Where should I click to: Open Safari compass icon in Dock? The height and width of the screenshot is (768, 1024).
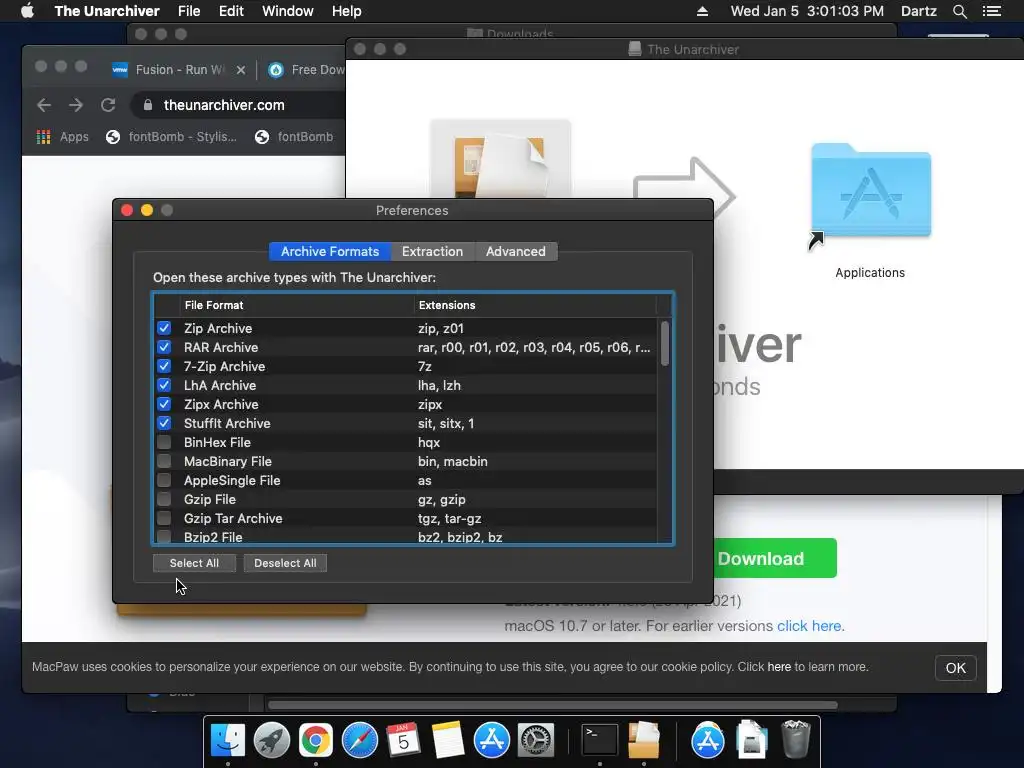pos(360,741)
